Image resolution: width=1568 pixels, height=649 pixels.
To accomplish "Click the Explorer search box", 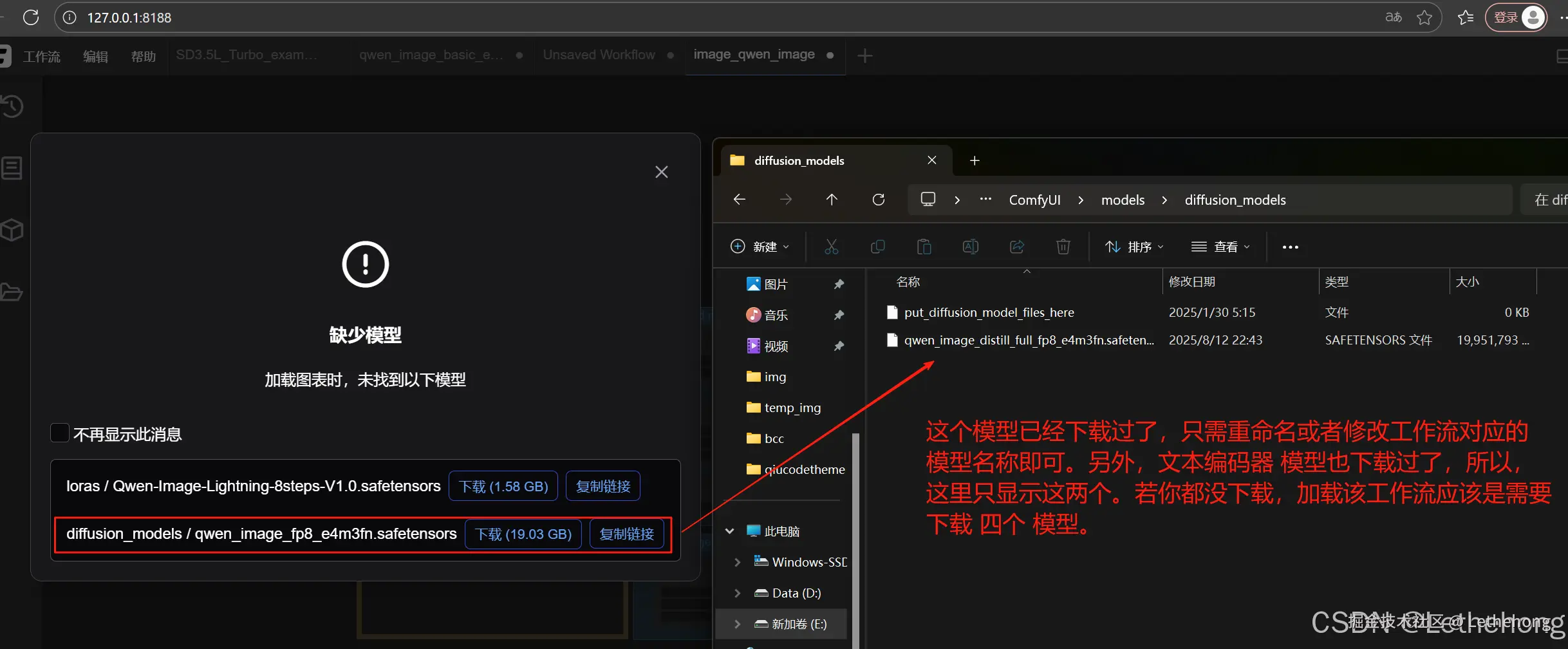I will (x=1544, y=200).
